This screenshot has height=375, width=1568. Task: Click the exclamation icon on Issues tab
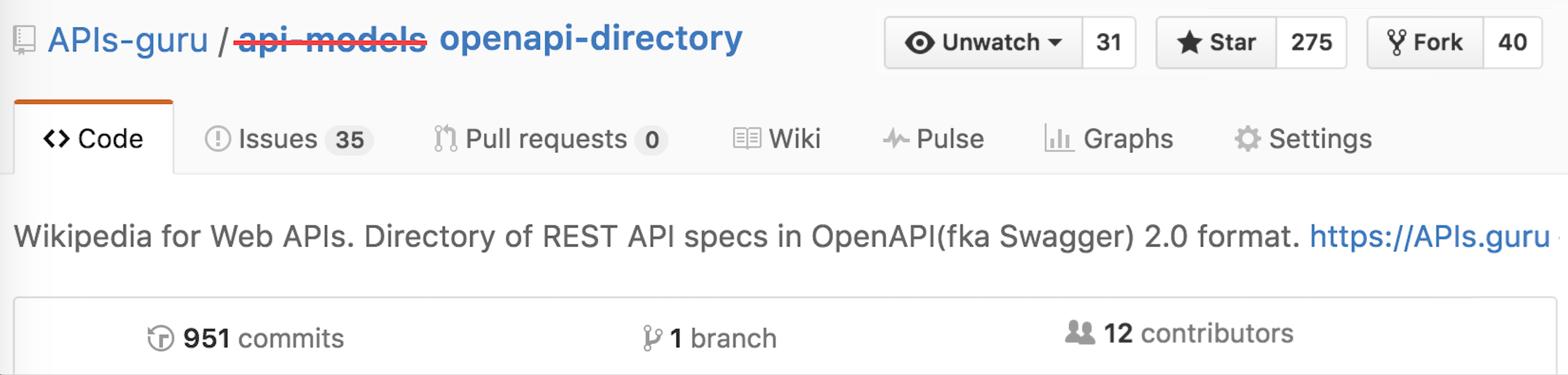click(218, 138)
